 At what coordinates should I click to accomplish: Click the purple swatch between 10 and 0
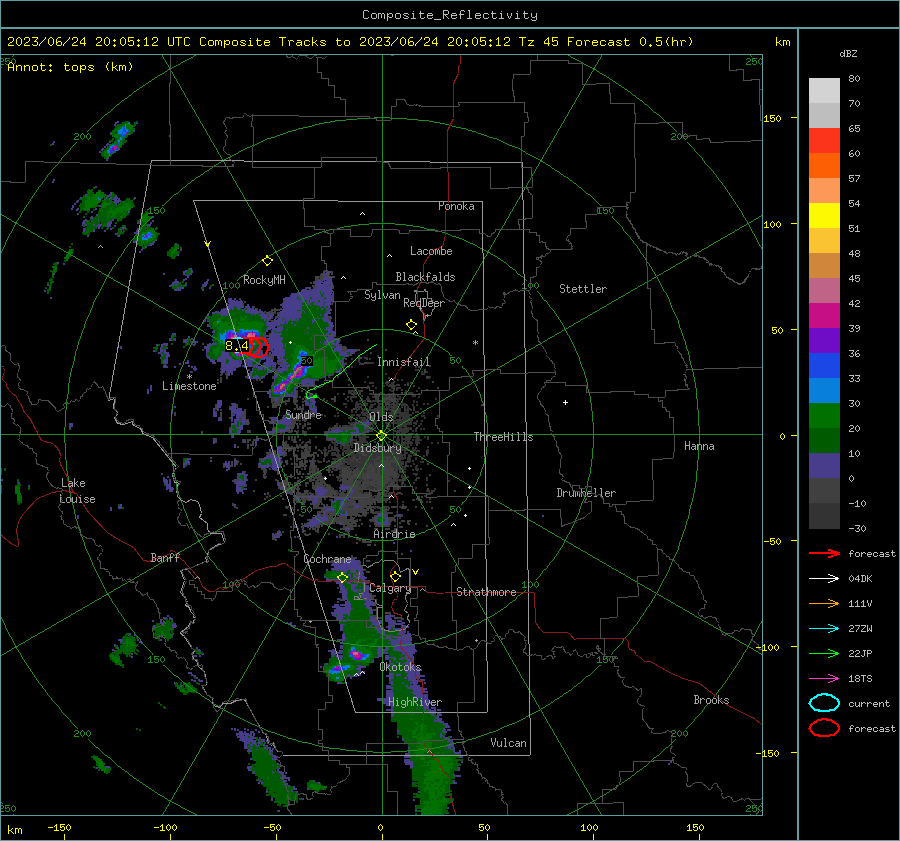tap(824, 466)
